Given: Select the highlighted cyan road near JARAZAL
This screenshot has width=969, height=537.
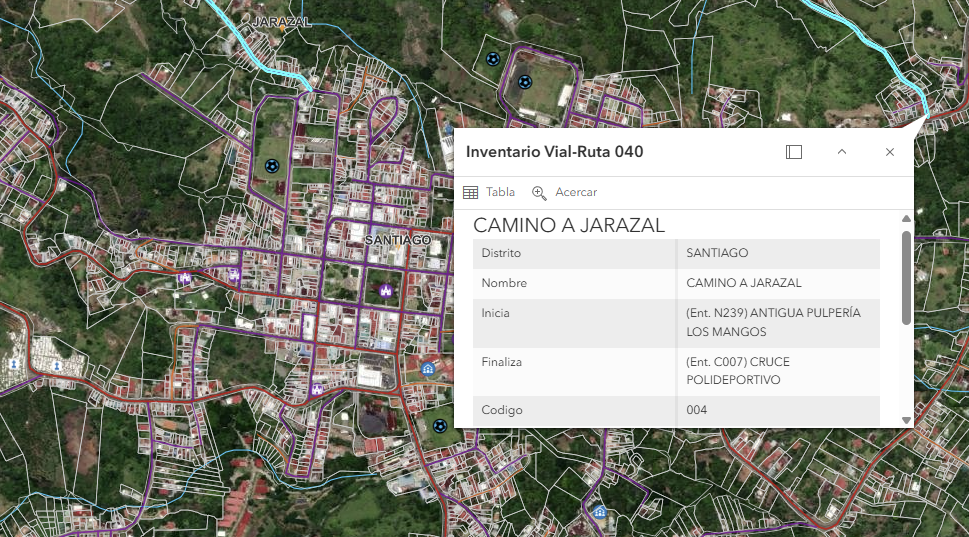Looking at the screenshot, I should click(x=259, y=57).
